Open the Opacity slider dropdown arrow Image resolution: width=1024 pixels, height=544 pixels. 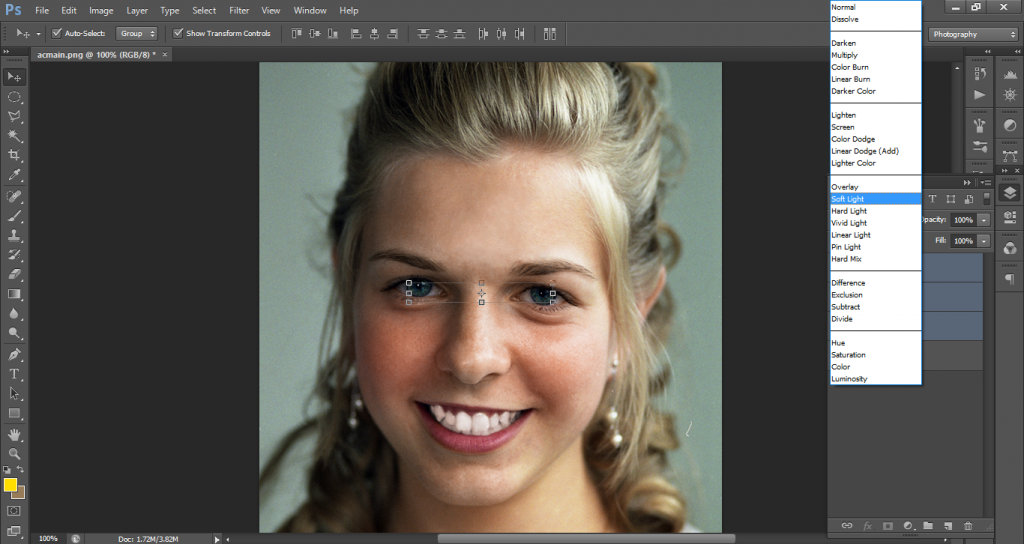point(984,220)
